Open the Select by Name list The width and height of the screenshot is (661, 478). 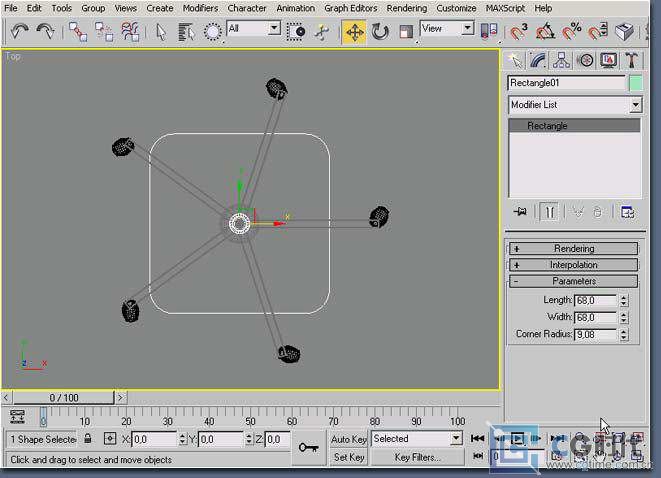tap(186, 32)
